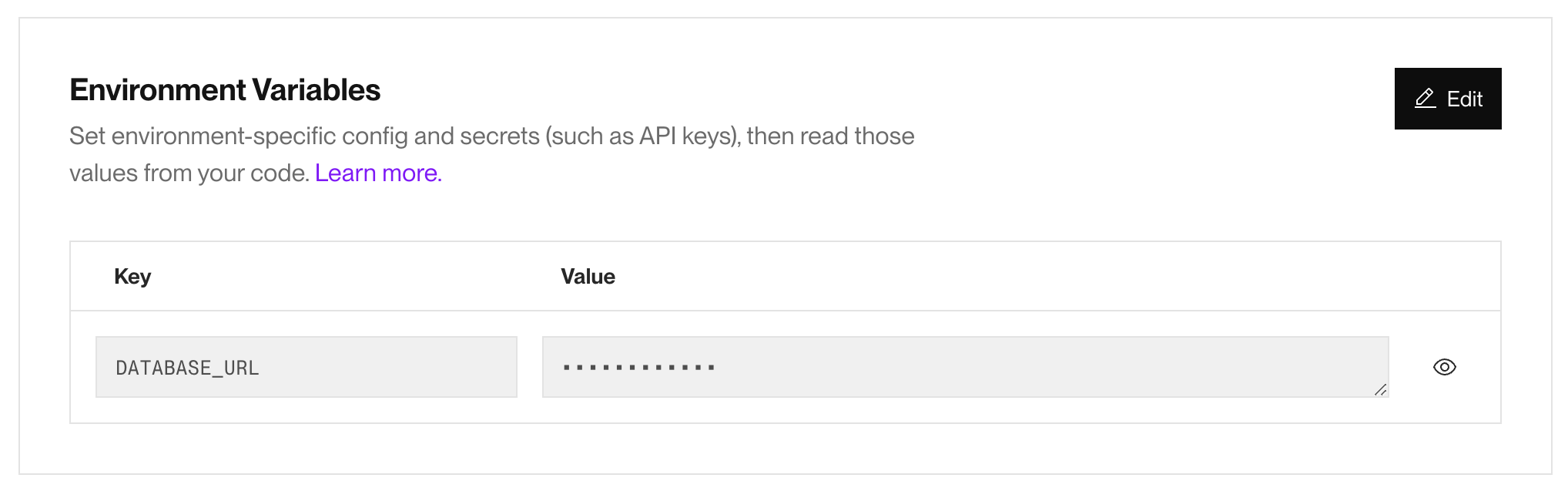Grab the value field resize handle
Viewport: 1568px width, 498px height.
[x=1381, y=390]
